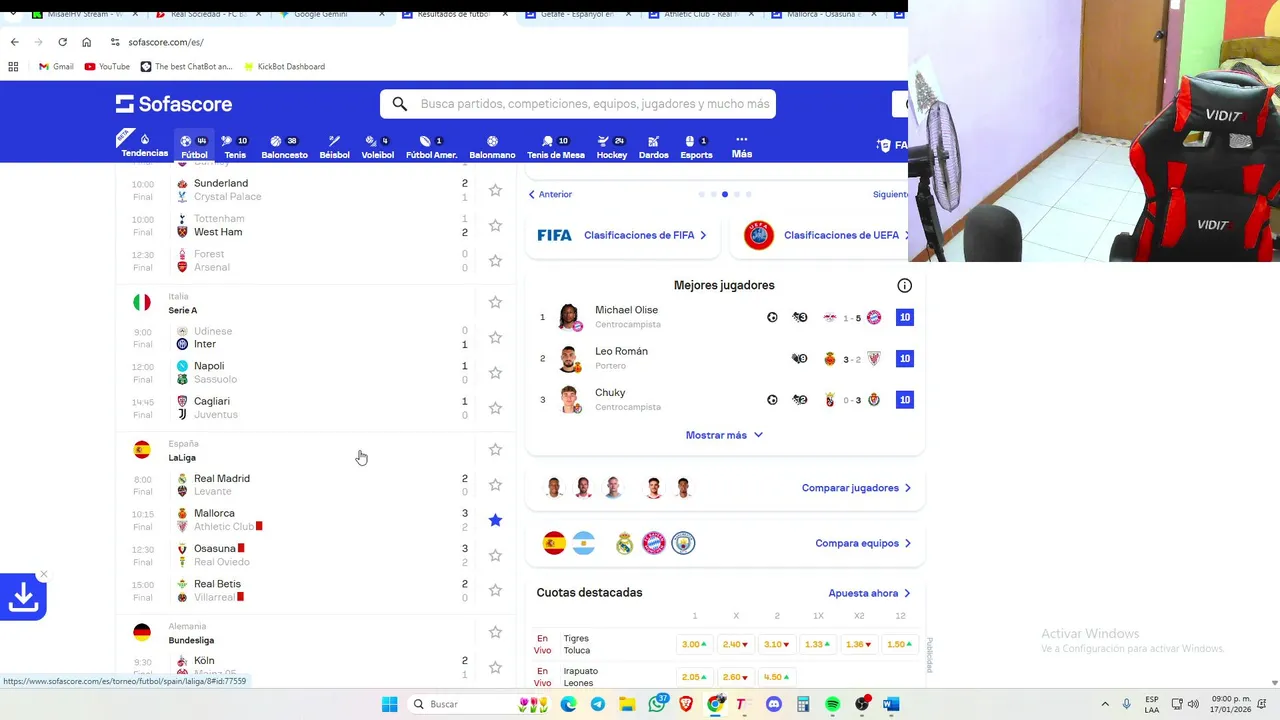Screen dimensions: 1280x720
Task: Open the Voleibol sport tab
Action: pos(377,147)
